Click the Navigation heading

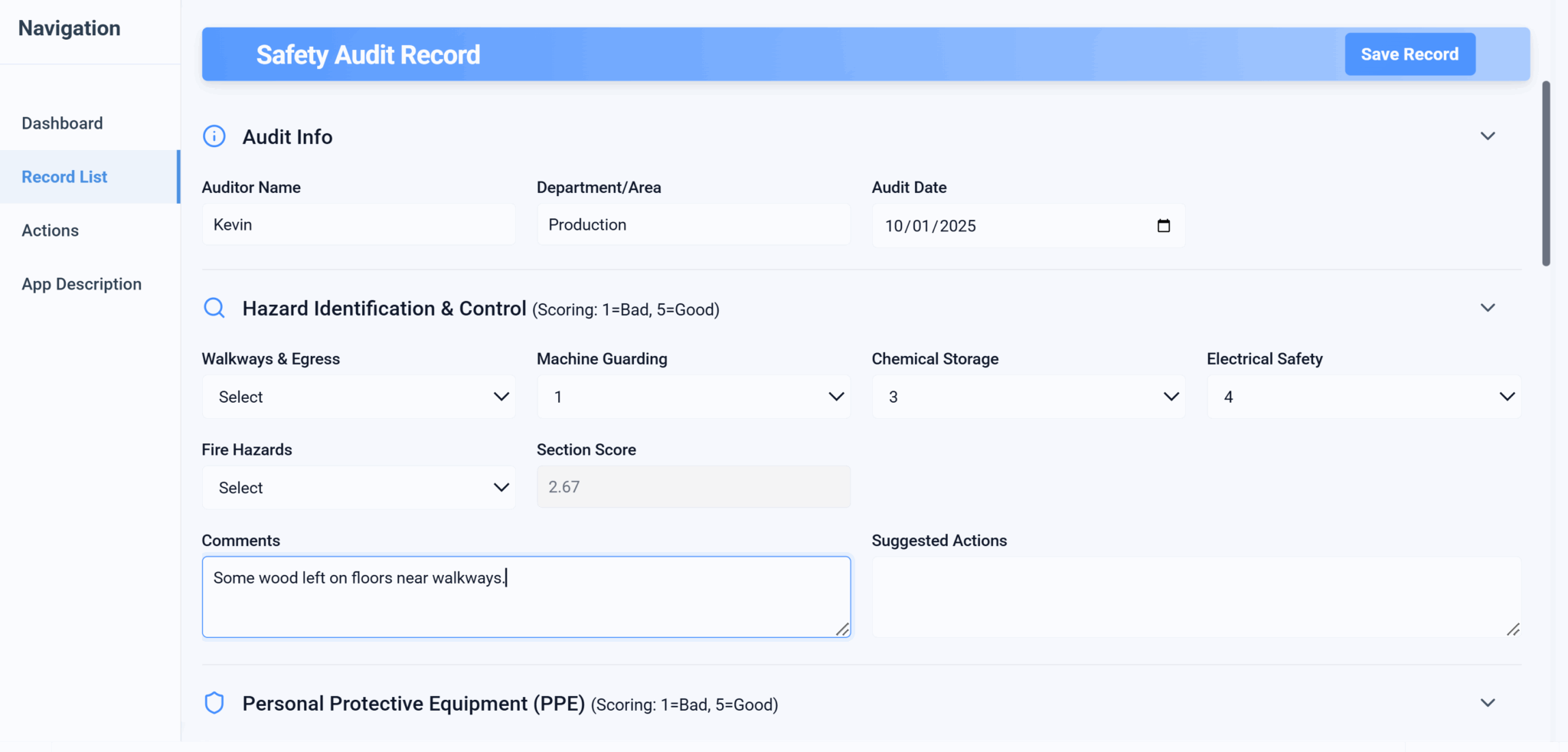click(69, 28)
